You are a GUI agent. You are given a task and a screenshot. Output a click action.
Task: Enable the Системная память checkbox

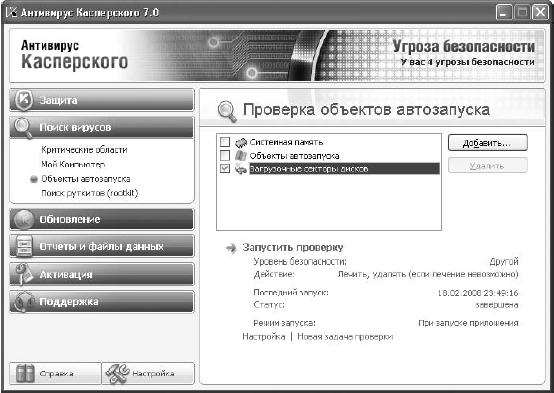225,142
